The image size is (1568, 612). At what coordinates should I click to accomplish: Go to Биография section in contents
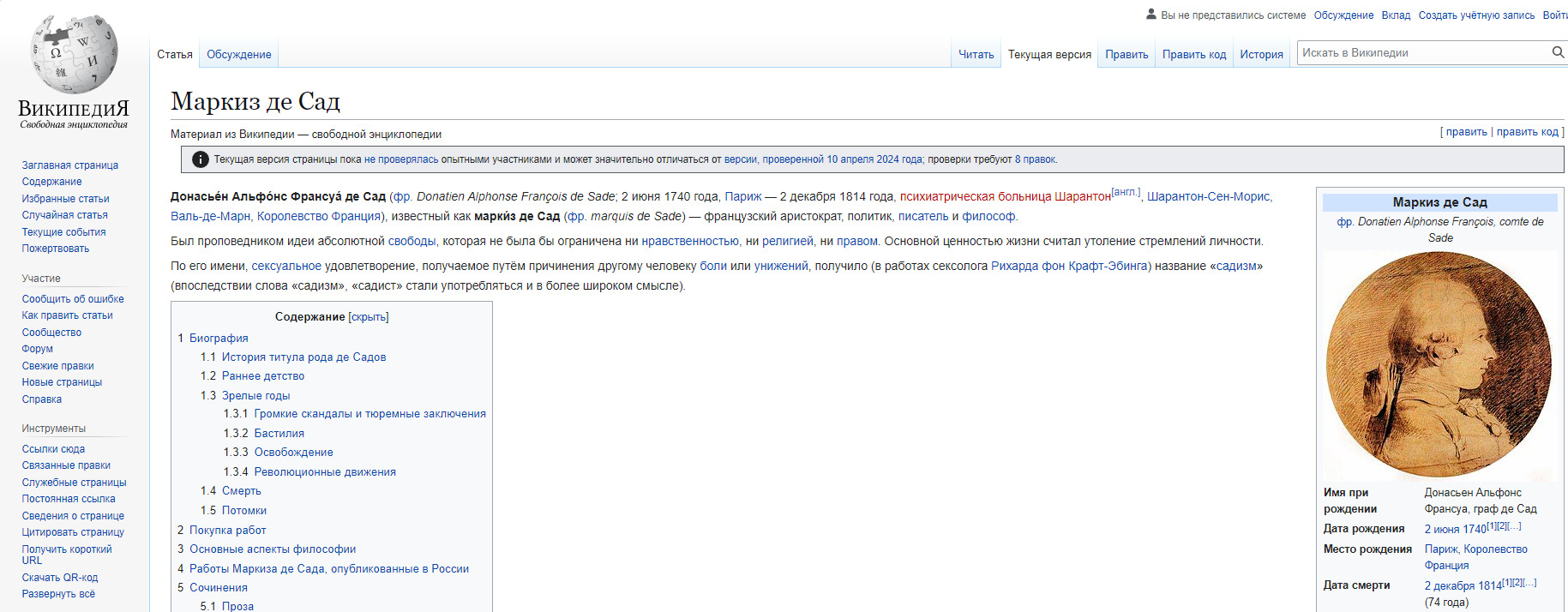(219, 339)
